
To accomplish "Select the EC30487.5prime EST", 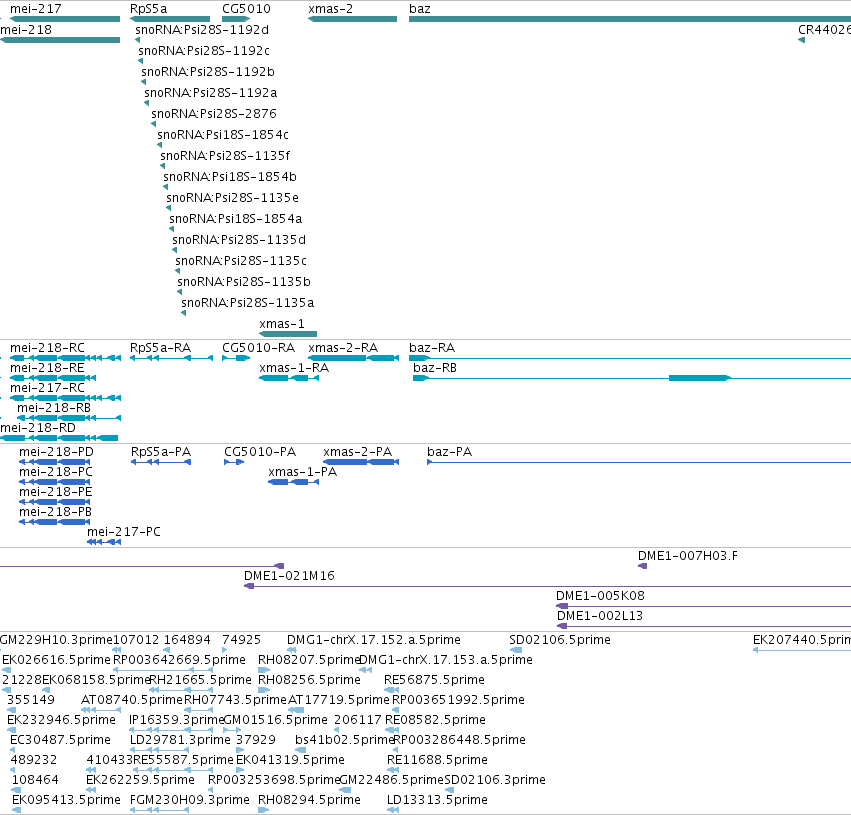I will coord(12,750).
